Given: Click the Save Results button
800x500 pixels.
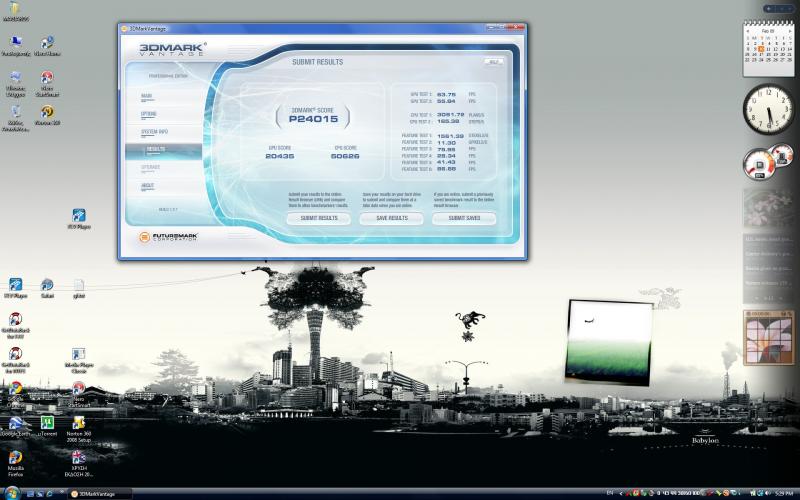Looking at the screenshot, I should [x=391, y=218].
